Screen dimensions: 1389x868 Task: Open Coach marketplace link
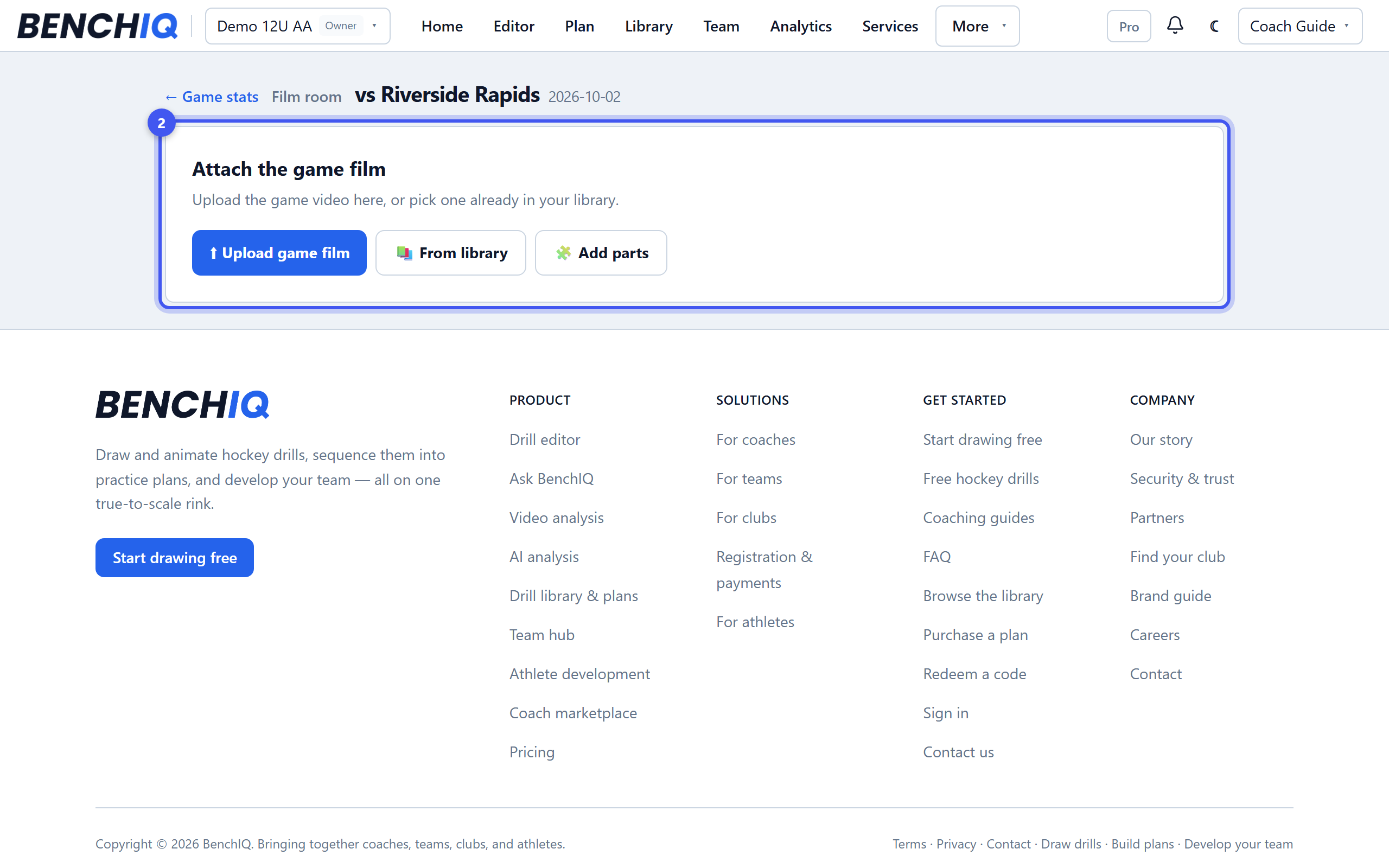coord(573,712)
